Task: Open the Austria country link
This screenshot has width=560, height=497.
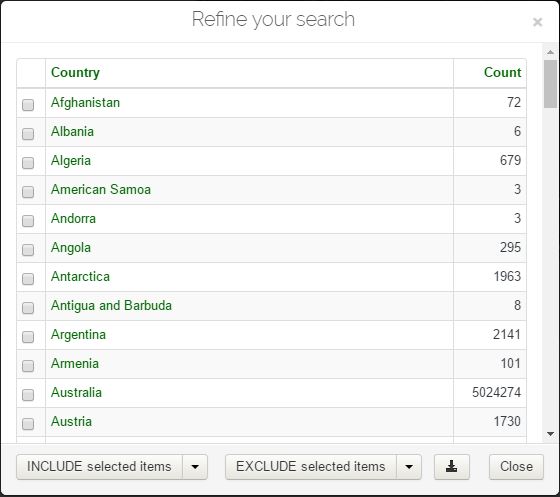Action: (x=71, y=422)
